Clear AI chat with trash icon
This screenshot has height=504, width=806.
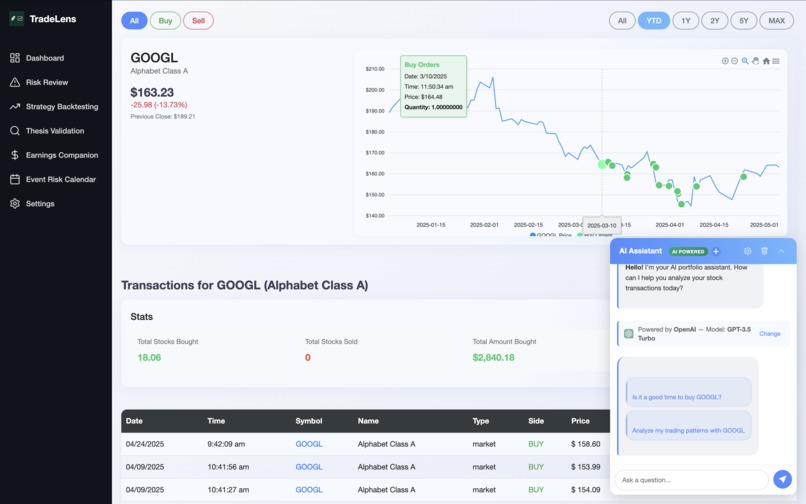coord(764,251)
